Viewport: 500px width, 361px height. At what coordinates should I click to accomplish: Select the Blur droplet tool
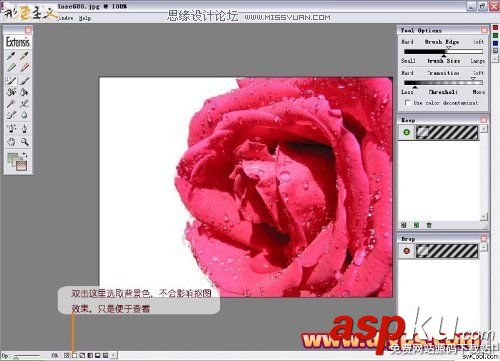point(24,115)
